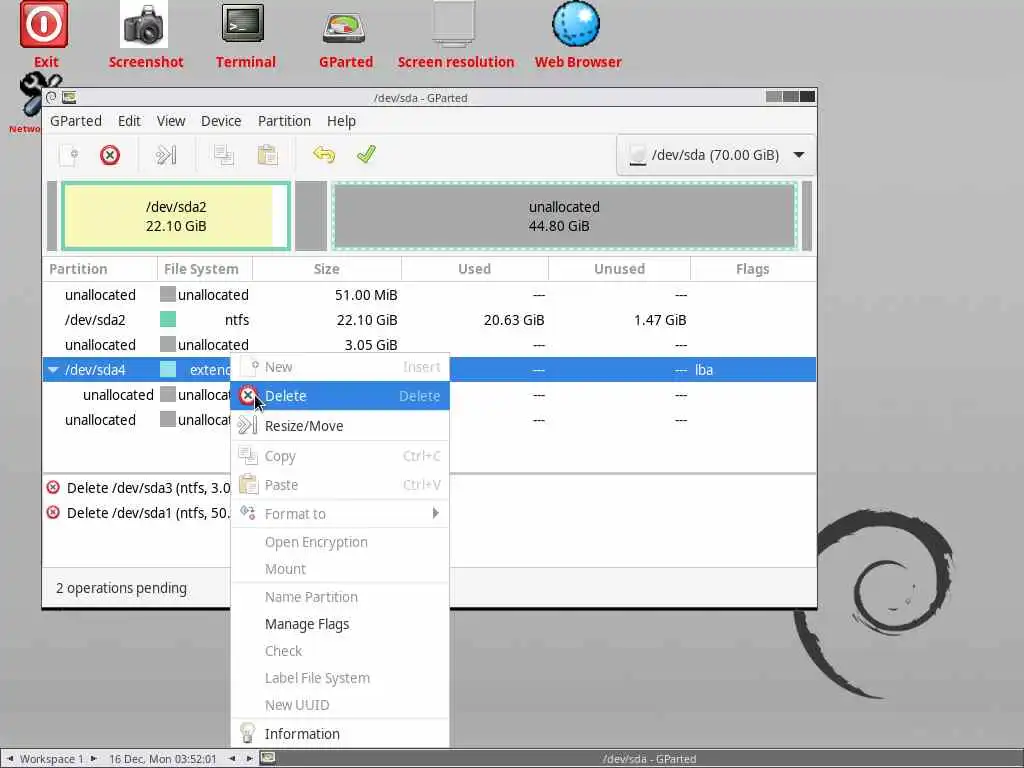The width and height of the screenshot is (1024, 768).
Task: Click the Partition column header
Action: pyautogui.click(x=100, y=269)
